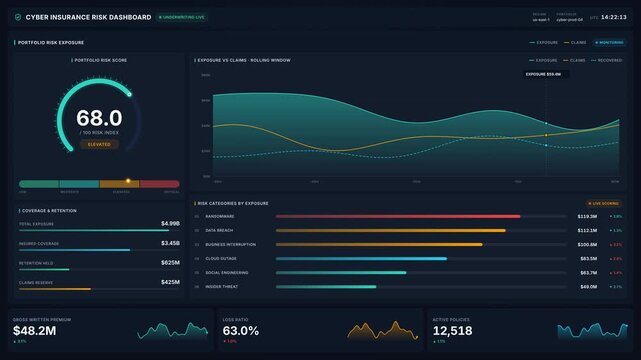Select the Social Engineering category label
Screen dimensions: 641x360
[x=226, y=273]
